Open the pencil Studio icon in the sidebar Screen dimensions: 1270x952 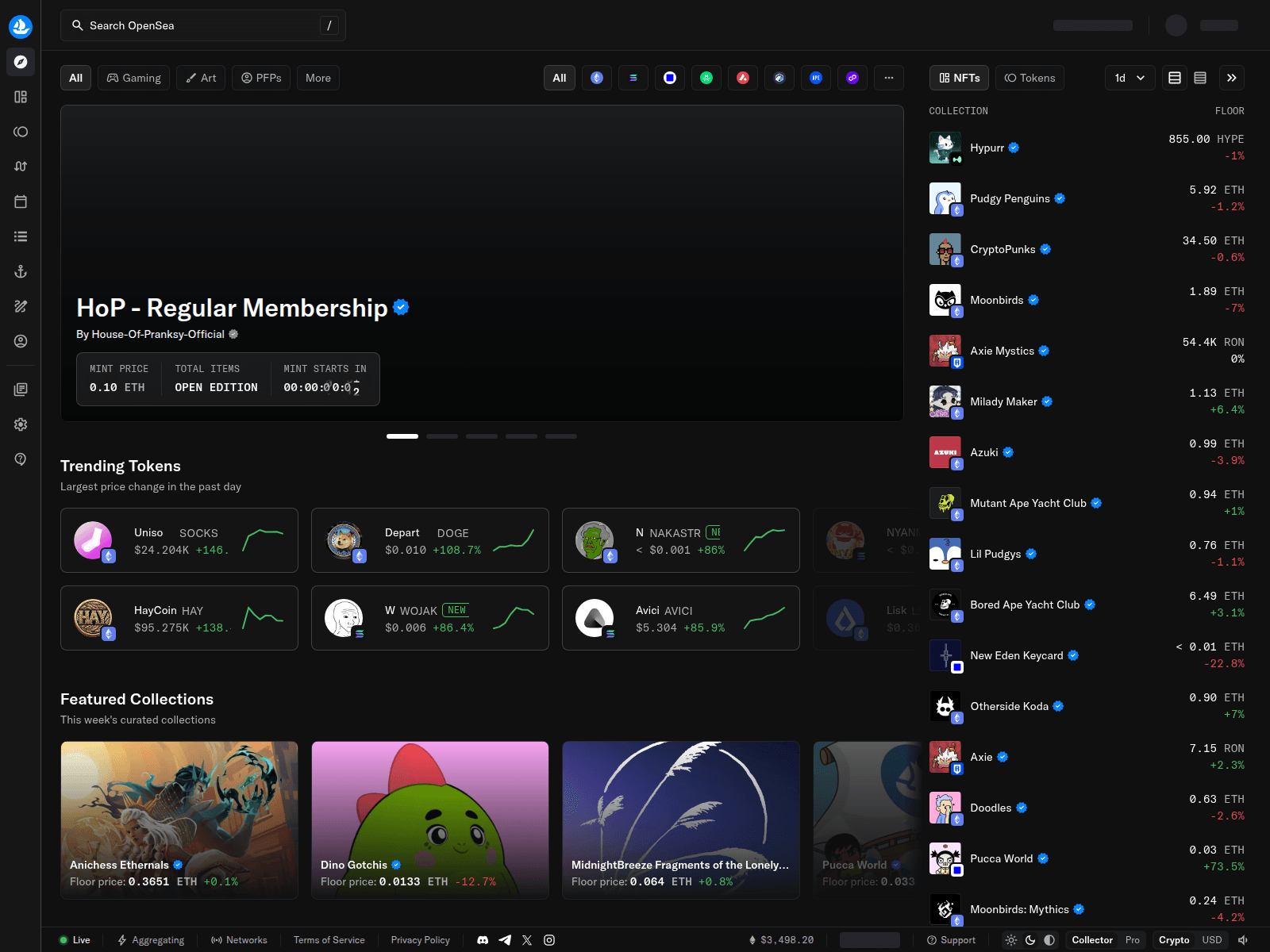tap(21, 306)
